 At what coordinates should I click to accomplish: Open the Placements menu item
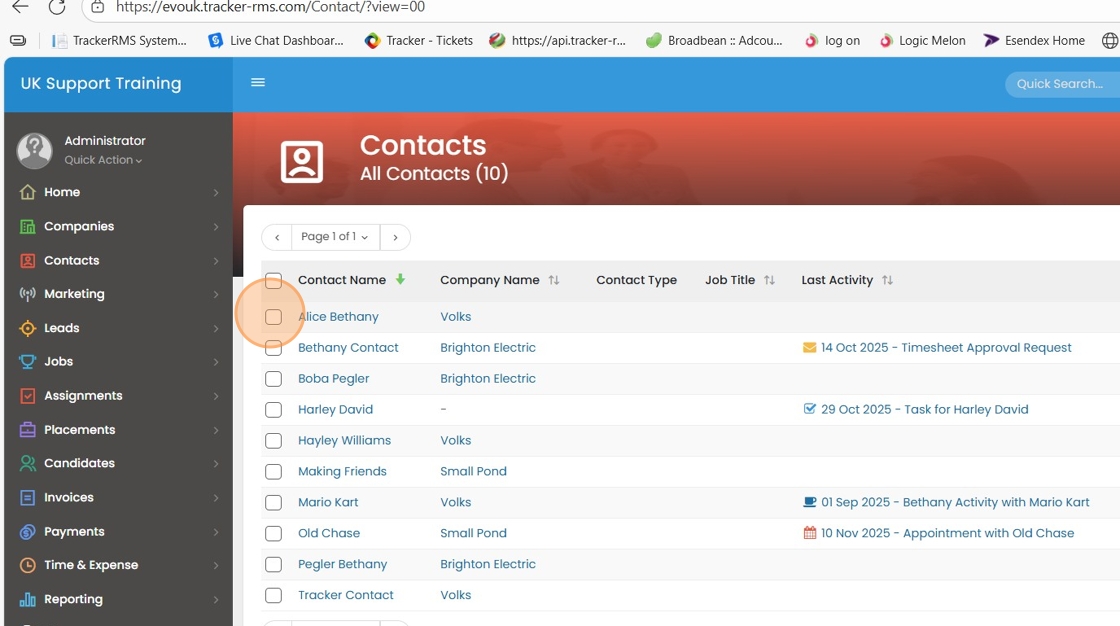[x=119, y=429]
